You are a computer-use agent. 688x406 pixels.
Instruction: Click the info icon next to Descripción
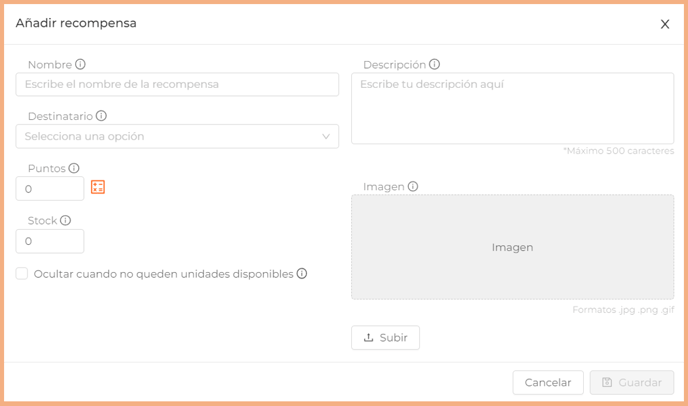(x=434, y=64)
